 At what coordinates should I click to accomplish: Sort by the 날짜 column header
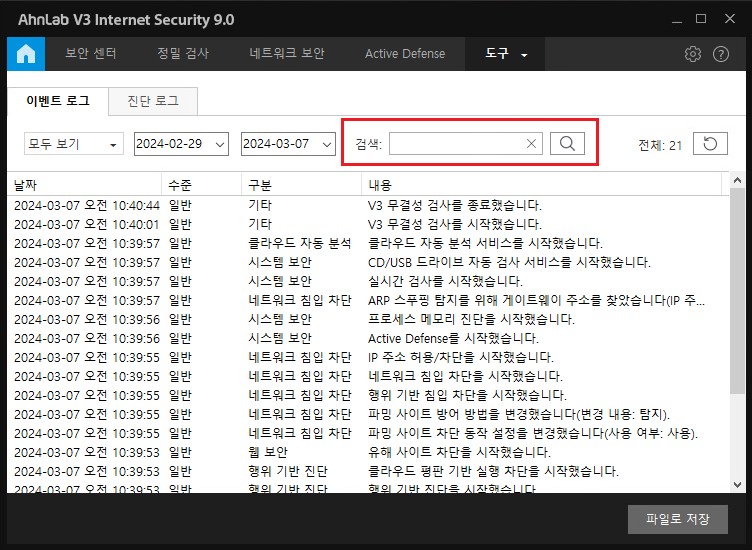coord(84,185)
